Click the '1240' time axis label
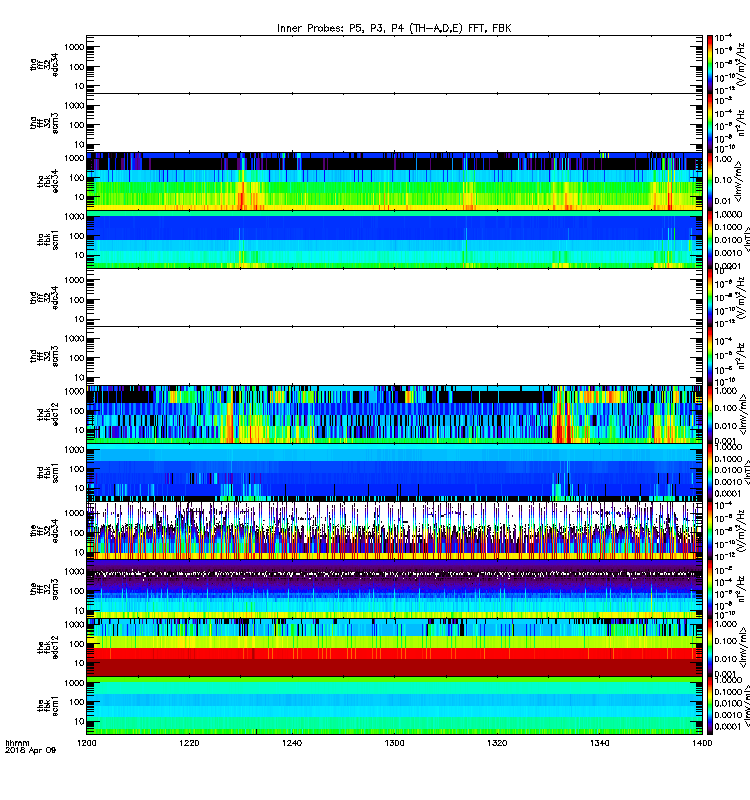750x800 pixels. tap(292, 743)
